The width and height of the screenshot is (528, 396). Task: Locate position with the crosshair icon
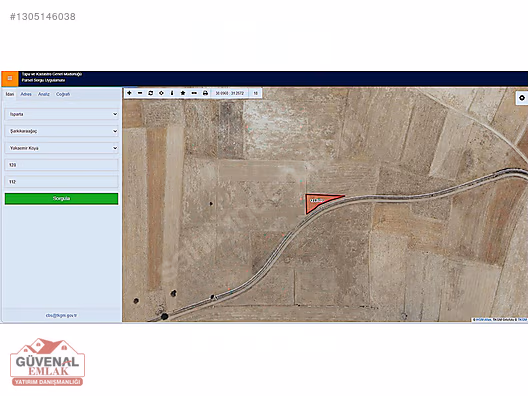click(x=161, y=93)
